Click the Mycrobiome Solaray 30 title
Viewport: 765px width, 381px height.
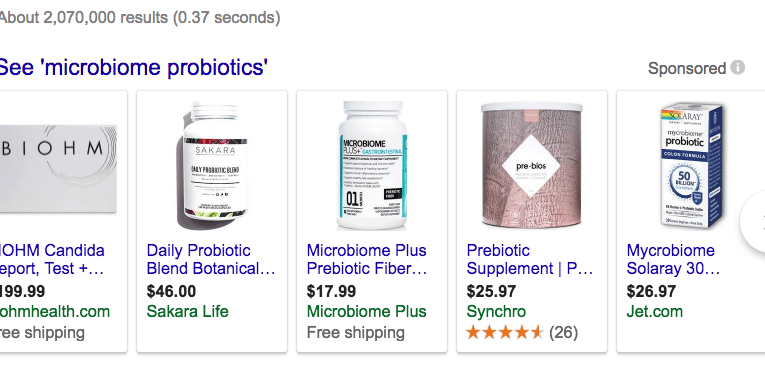(673, 260)
